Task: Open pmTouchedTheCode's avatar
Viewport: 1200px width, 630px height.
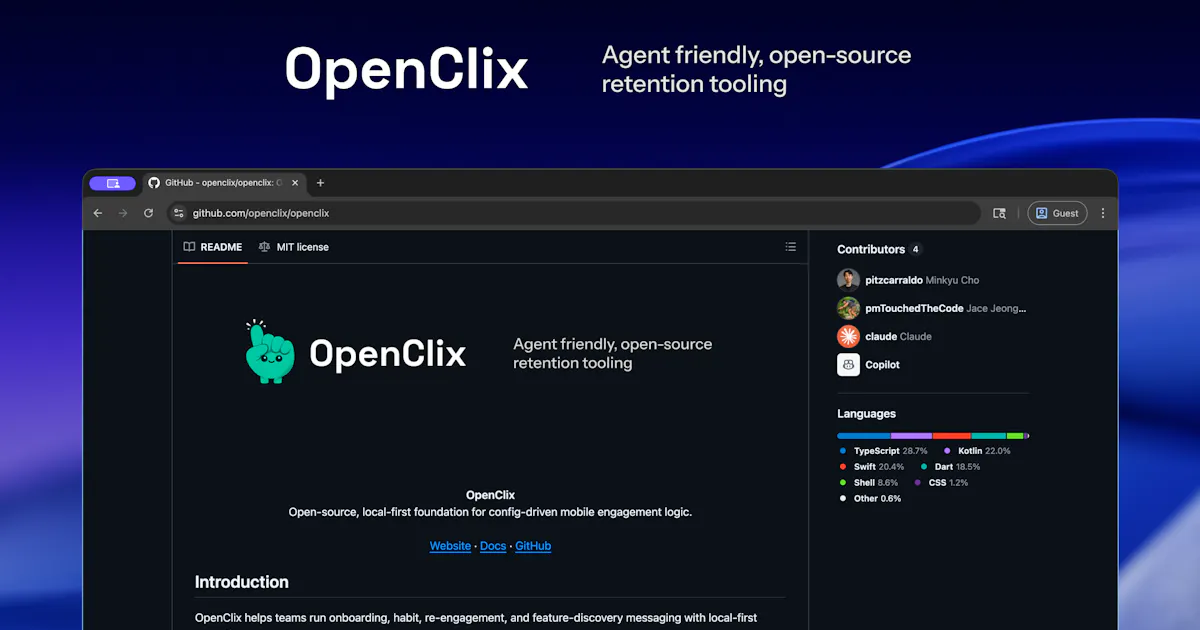Action: [x=848, y=308]
